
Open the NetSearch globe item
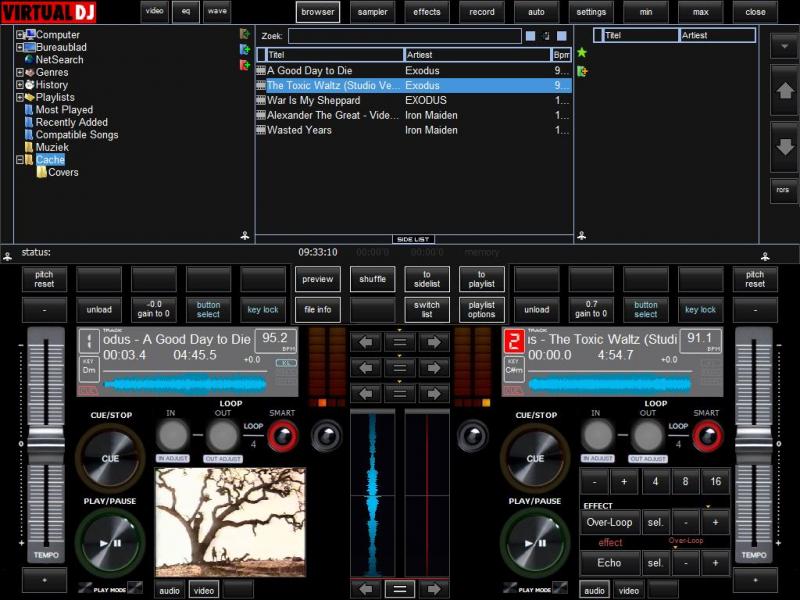point(54,60)
